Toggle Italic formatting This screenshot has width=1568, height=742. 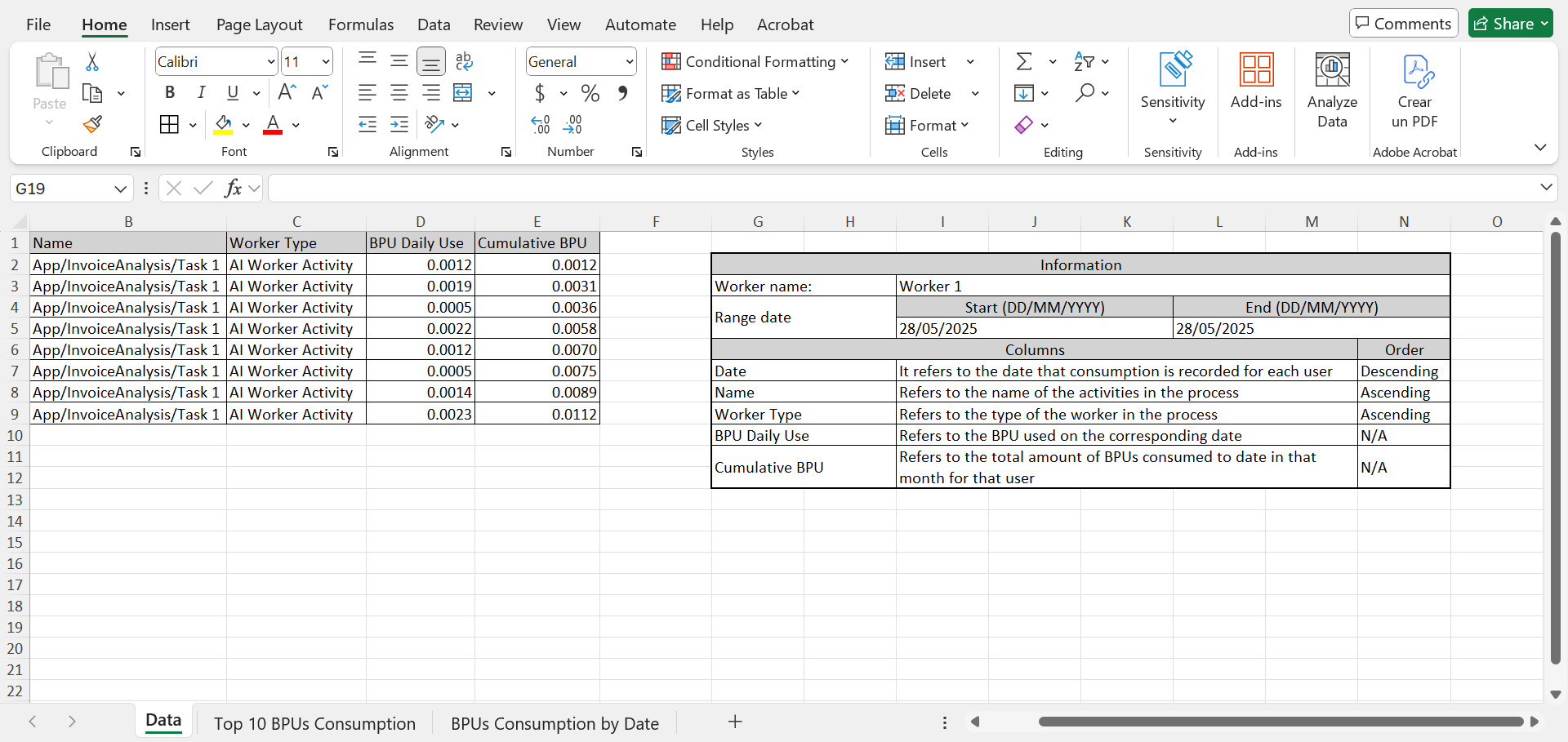[201, 92]
